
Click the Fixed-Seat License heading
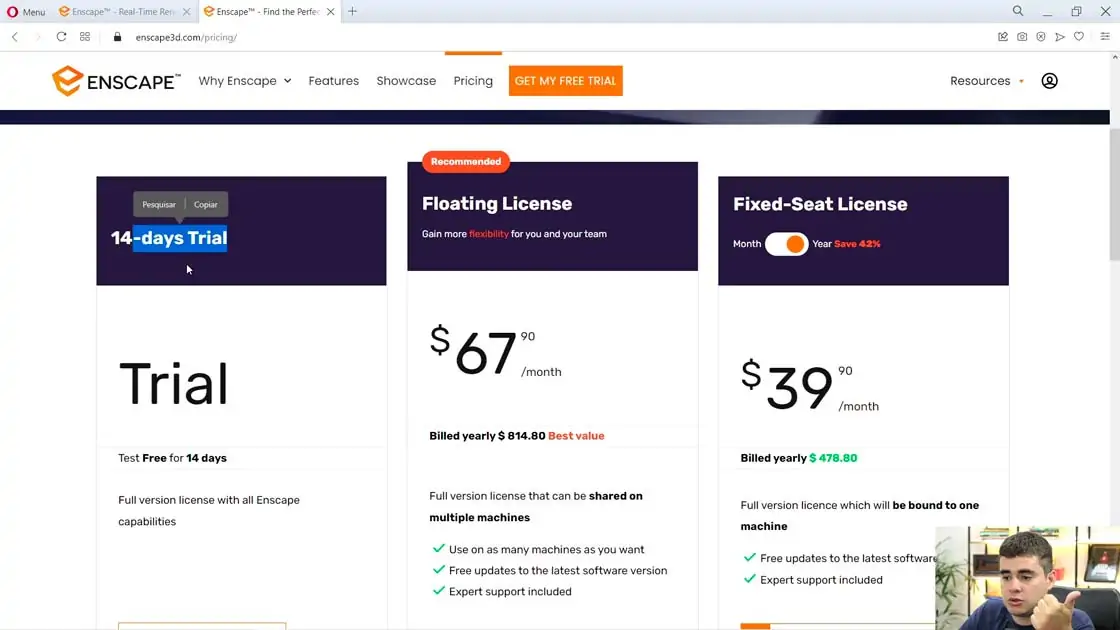tap(820, 204)
